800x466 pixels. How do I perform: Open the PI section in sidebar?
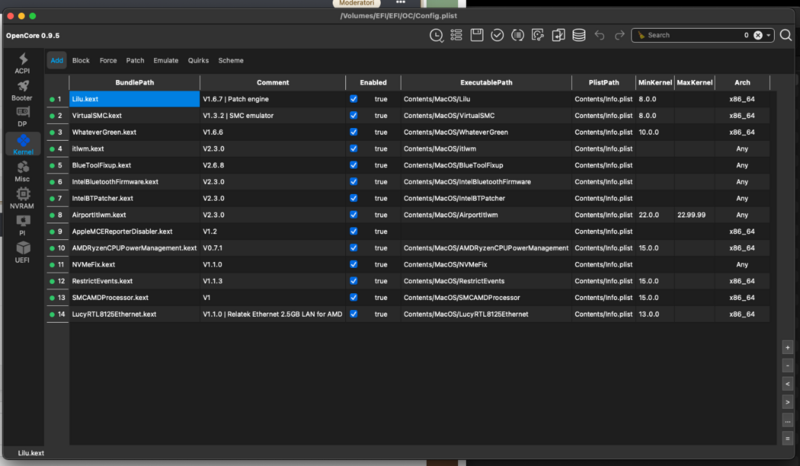[22, 226]
